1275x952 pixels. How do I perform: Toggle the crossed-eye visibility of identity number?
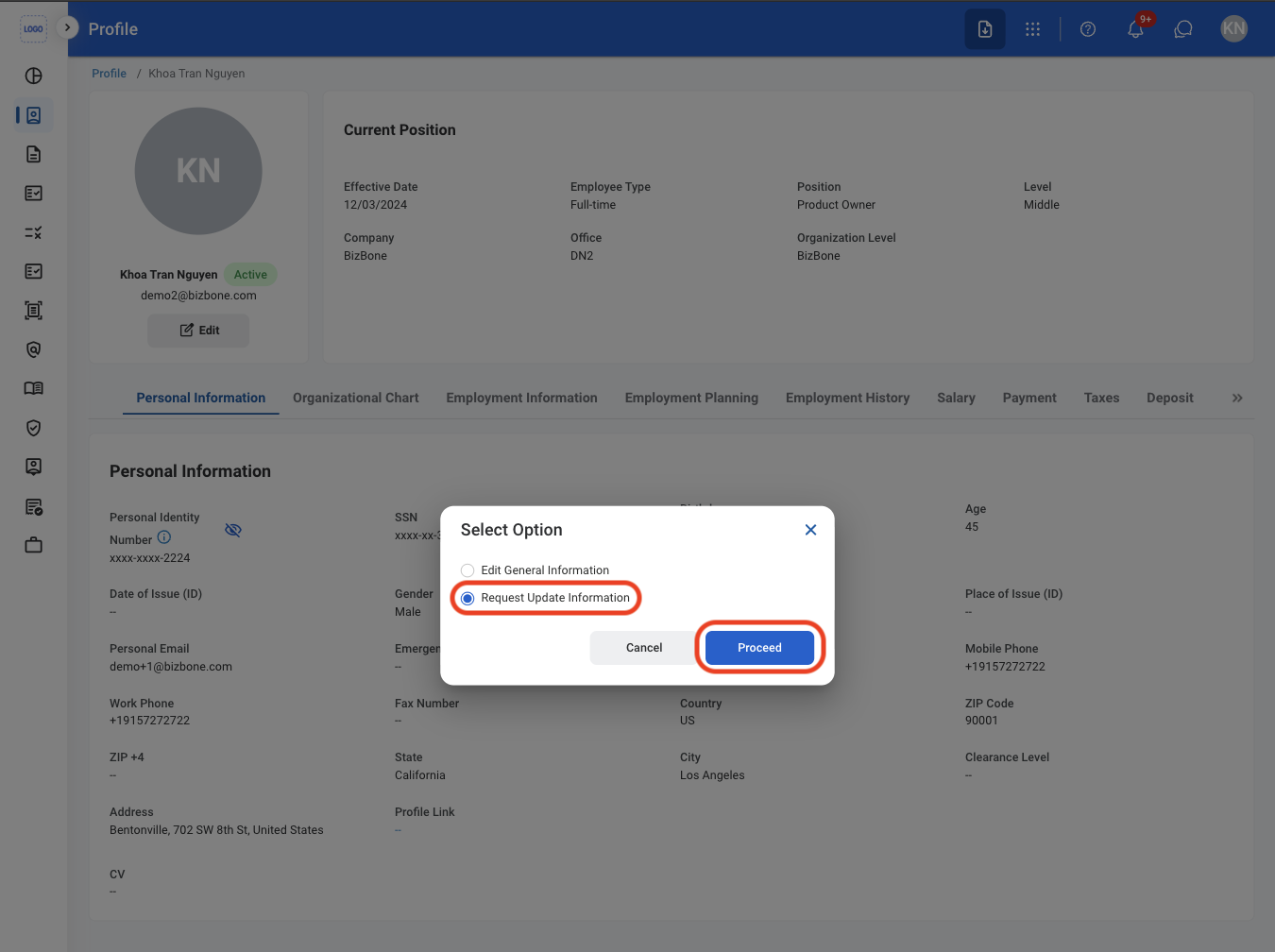point(233,530)
